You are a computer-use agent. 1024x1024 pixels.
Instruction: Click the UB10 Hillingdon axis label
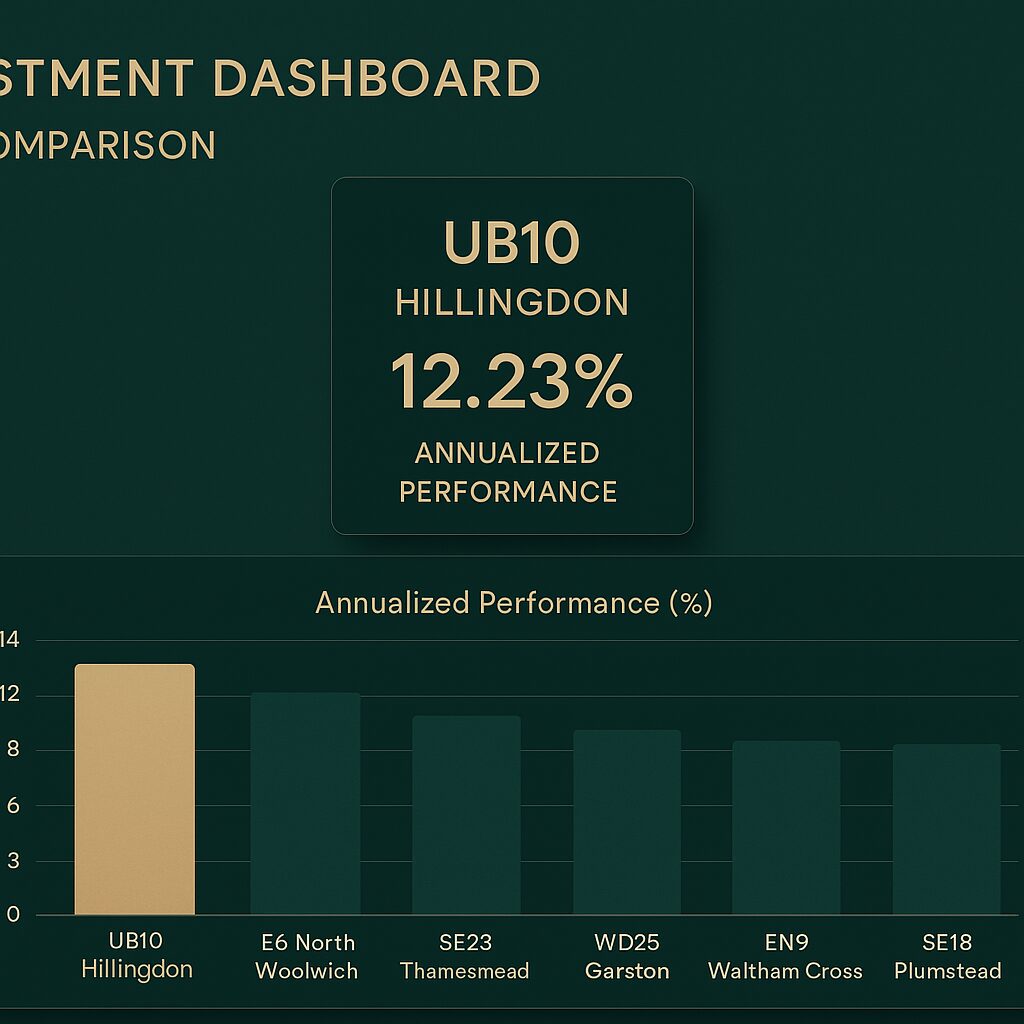(136, 955)
